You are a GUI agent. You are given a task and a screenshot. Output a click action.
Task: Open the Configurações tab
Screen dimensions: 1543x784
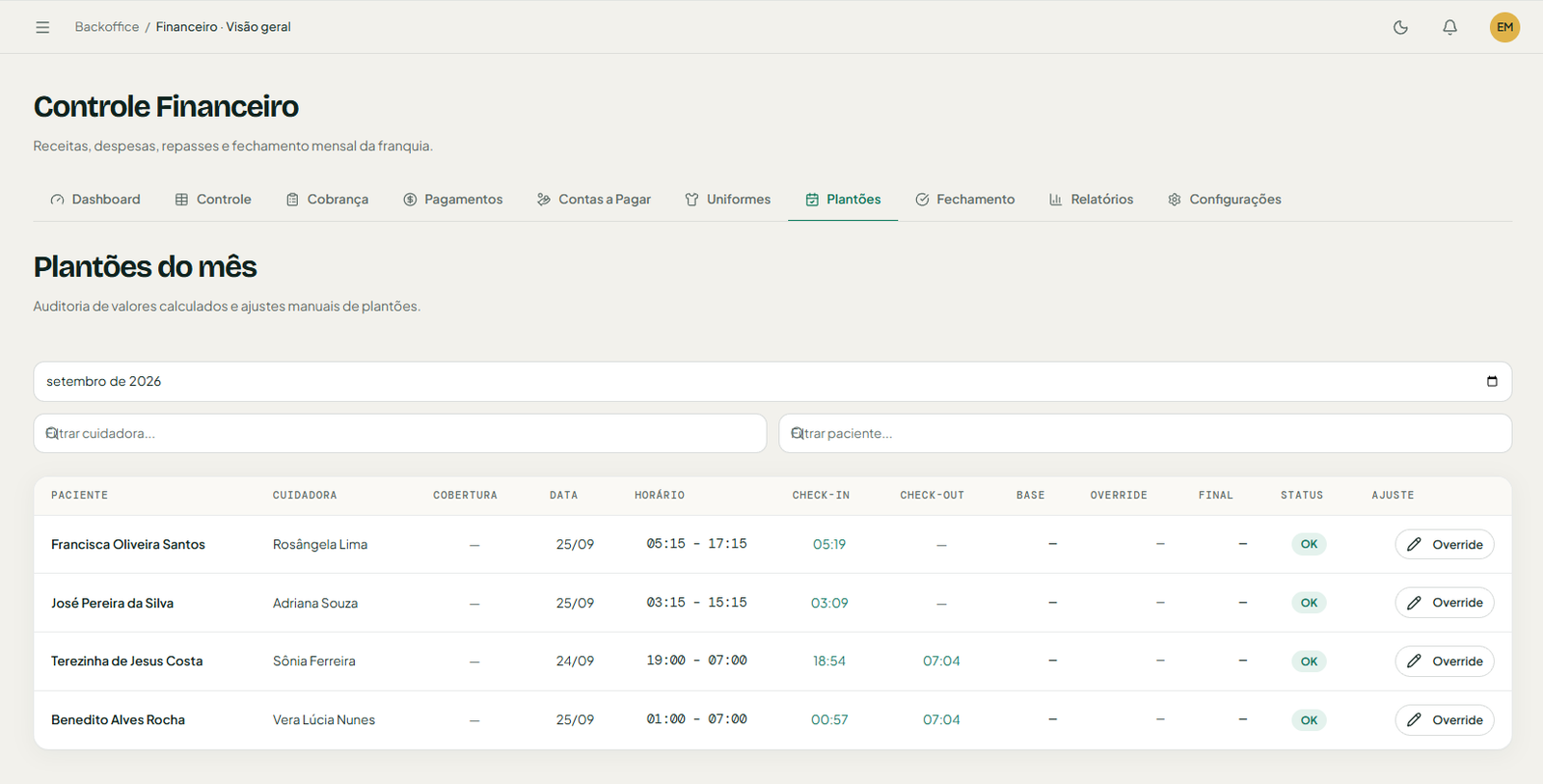click(x=1225, y=200)
